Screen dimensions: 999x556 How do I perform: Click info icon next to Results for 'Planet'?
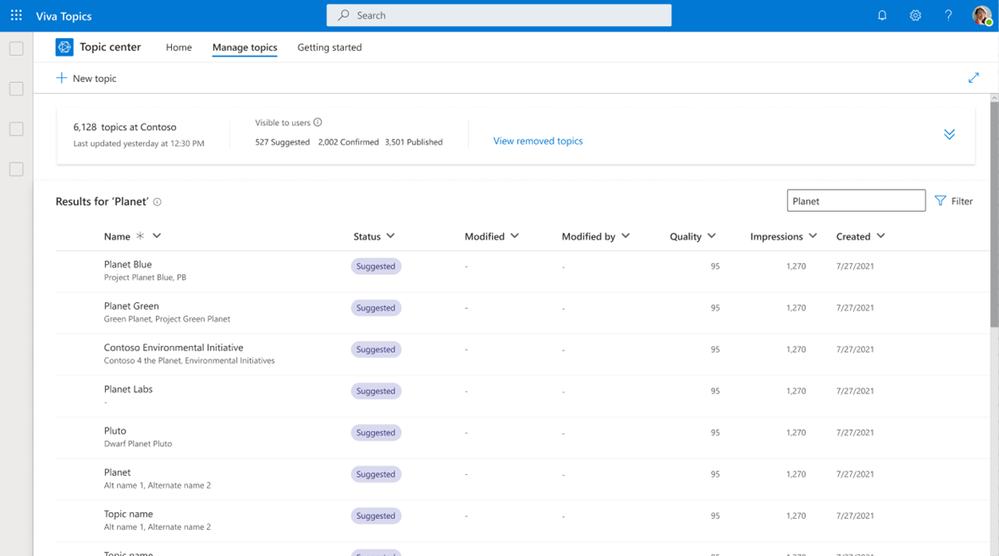coord(157,202)
